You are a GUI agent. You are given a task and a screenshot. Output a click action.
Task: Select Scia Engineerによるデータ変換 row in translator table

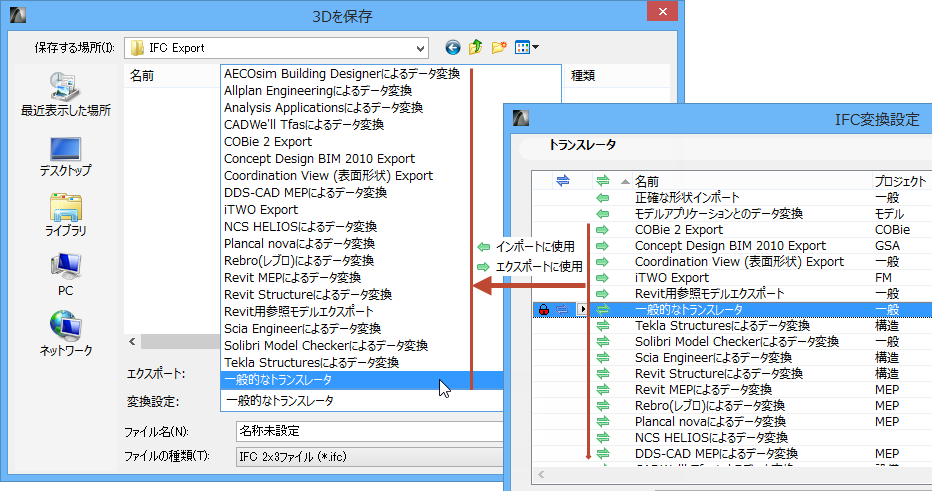pos(732,358)
